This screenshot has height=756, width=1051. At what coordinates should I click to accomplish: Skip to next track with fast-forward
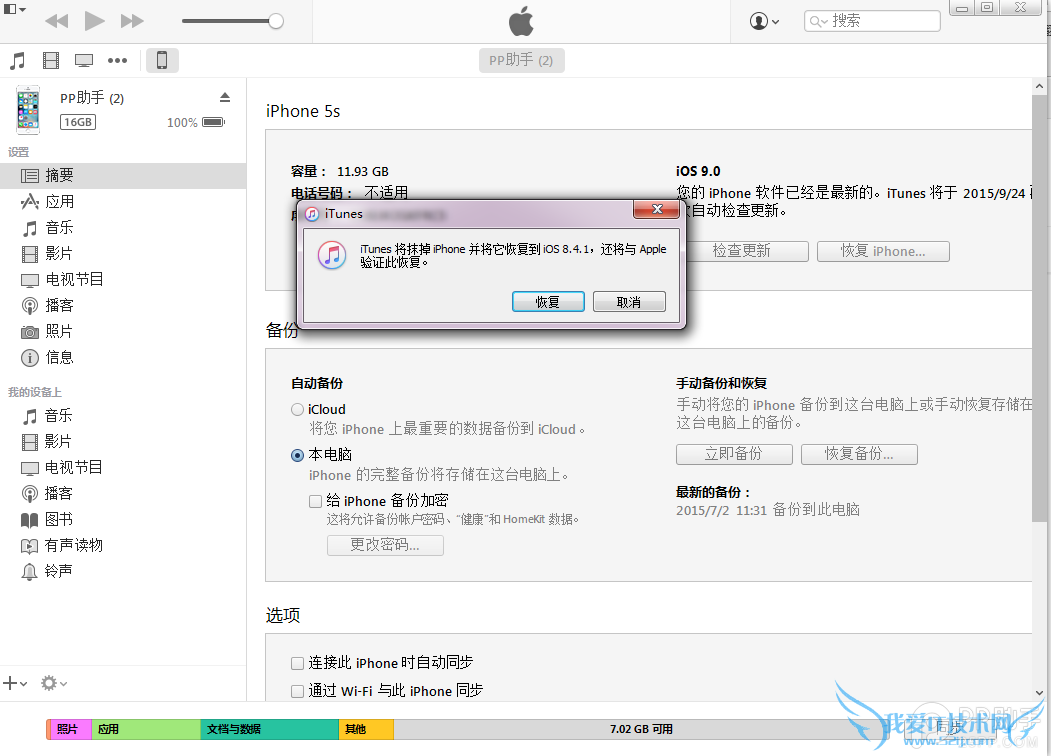(131, 21)
